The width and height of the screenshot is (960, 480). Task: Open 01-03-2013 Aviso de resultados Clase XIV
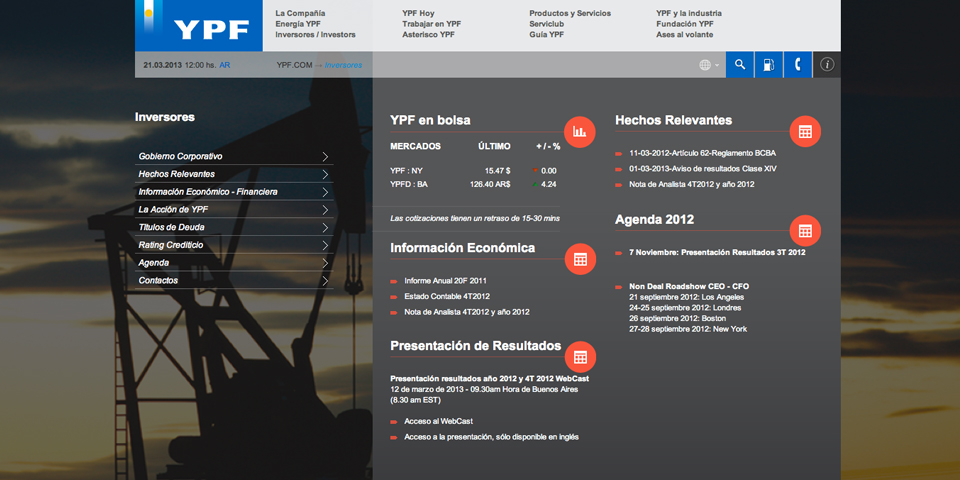tap(703, 169)
